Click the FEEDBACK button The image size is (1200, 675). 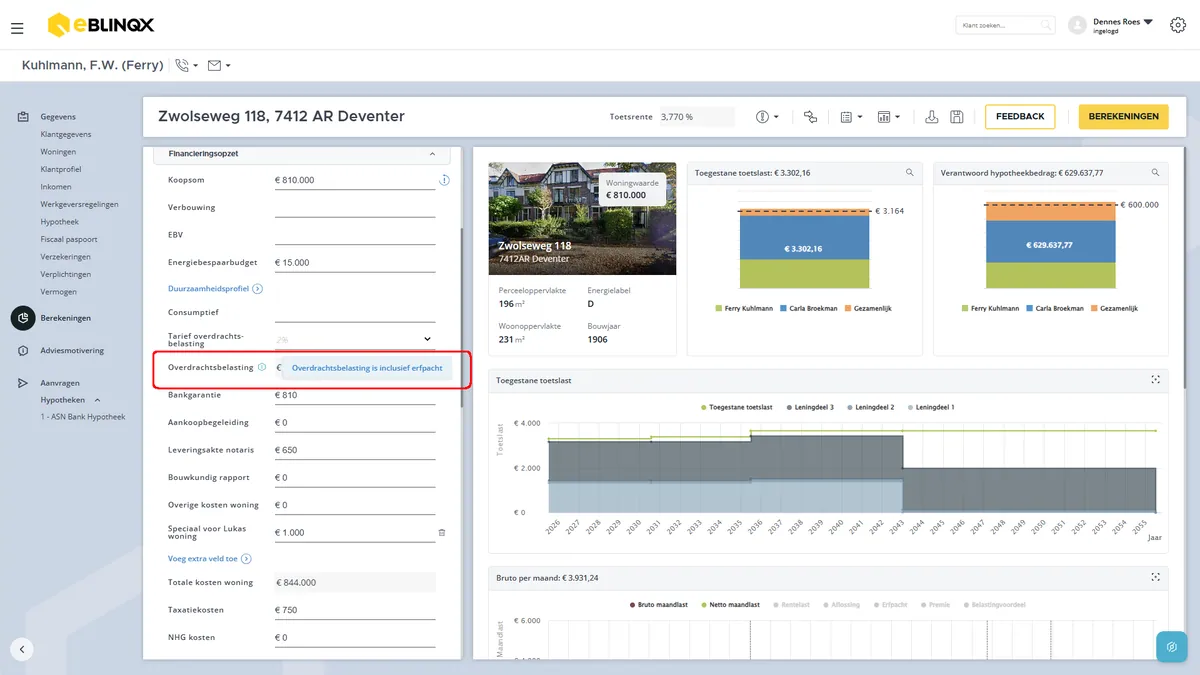click(1020, 117)
